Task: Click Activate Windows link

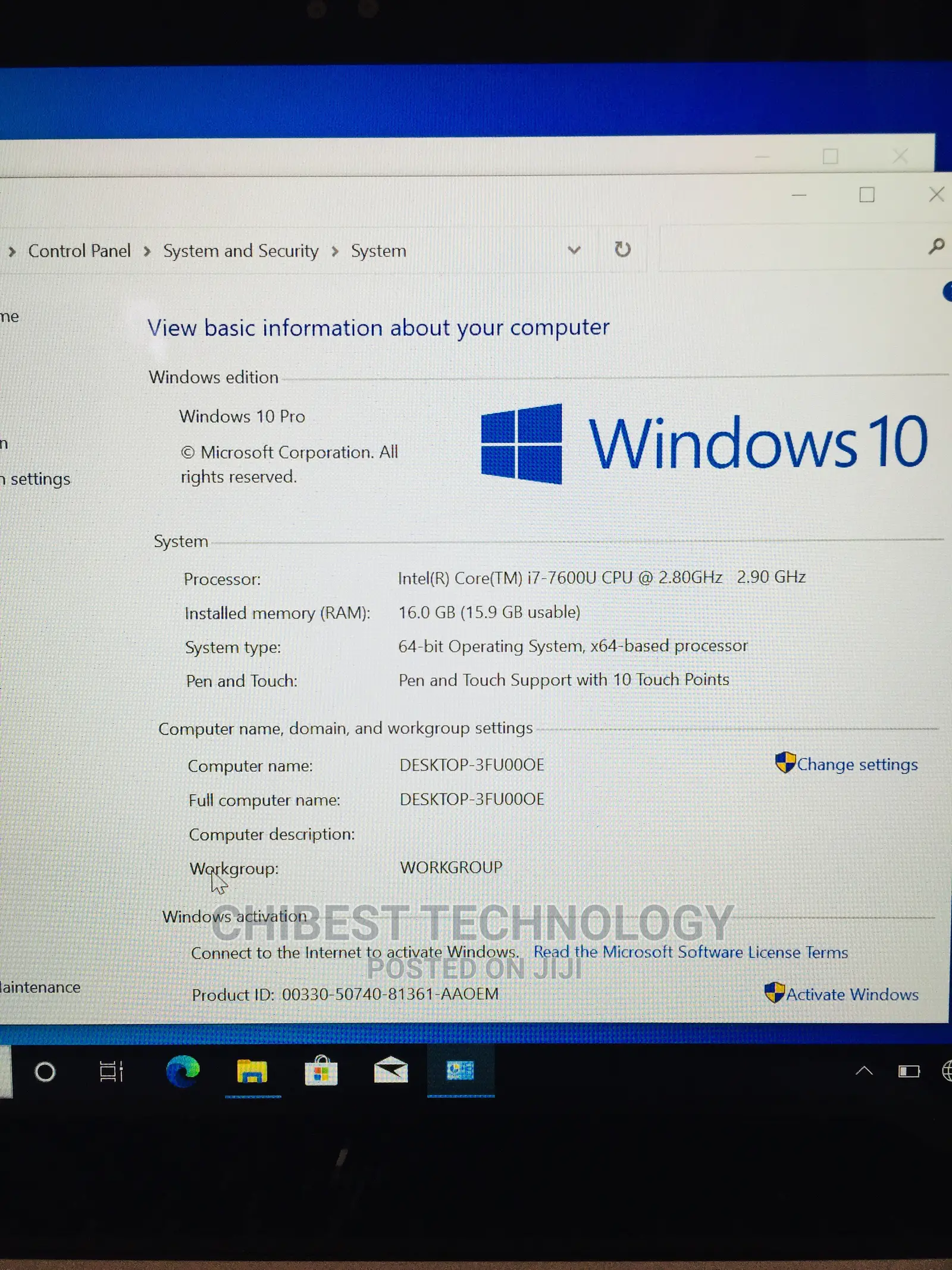Action: pyautogui.click(x=853, y=994)
